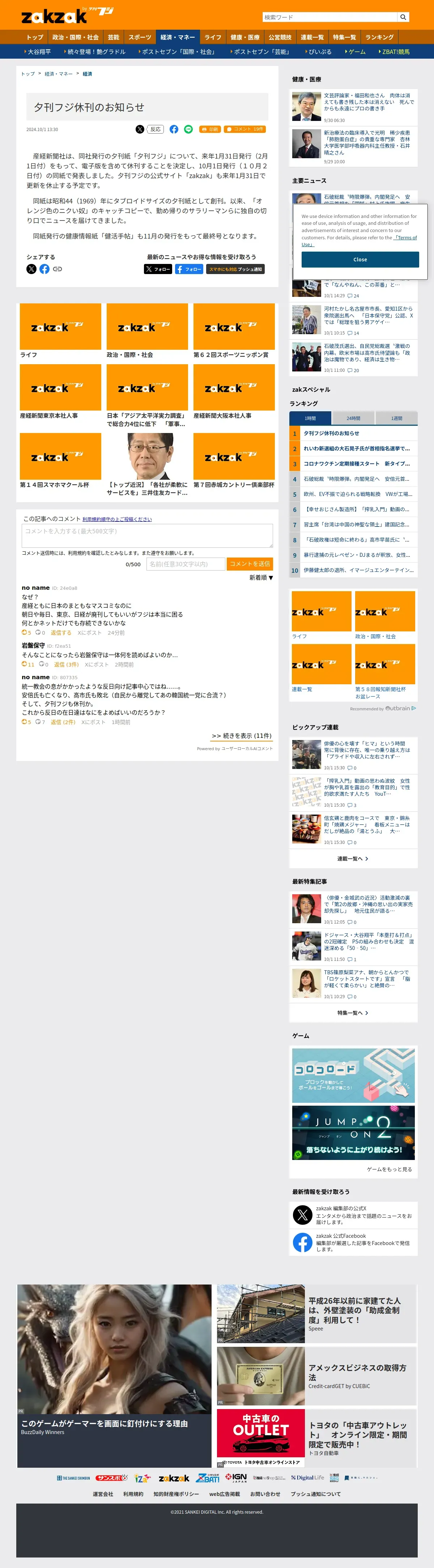This screenshot has height=1568, width=434.
Task: Click 特集一覧へ link with chevron
Action: coord(353,1013)
